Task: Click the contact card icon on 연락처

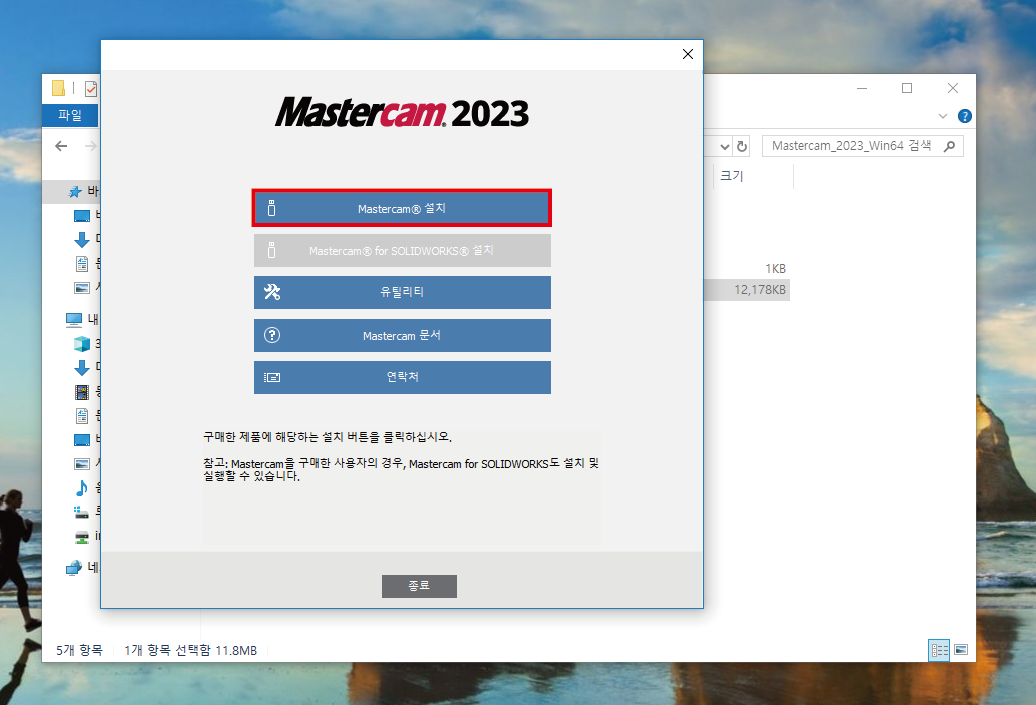Action: pos(272,377)
